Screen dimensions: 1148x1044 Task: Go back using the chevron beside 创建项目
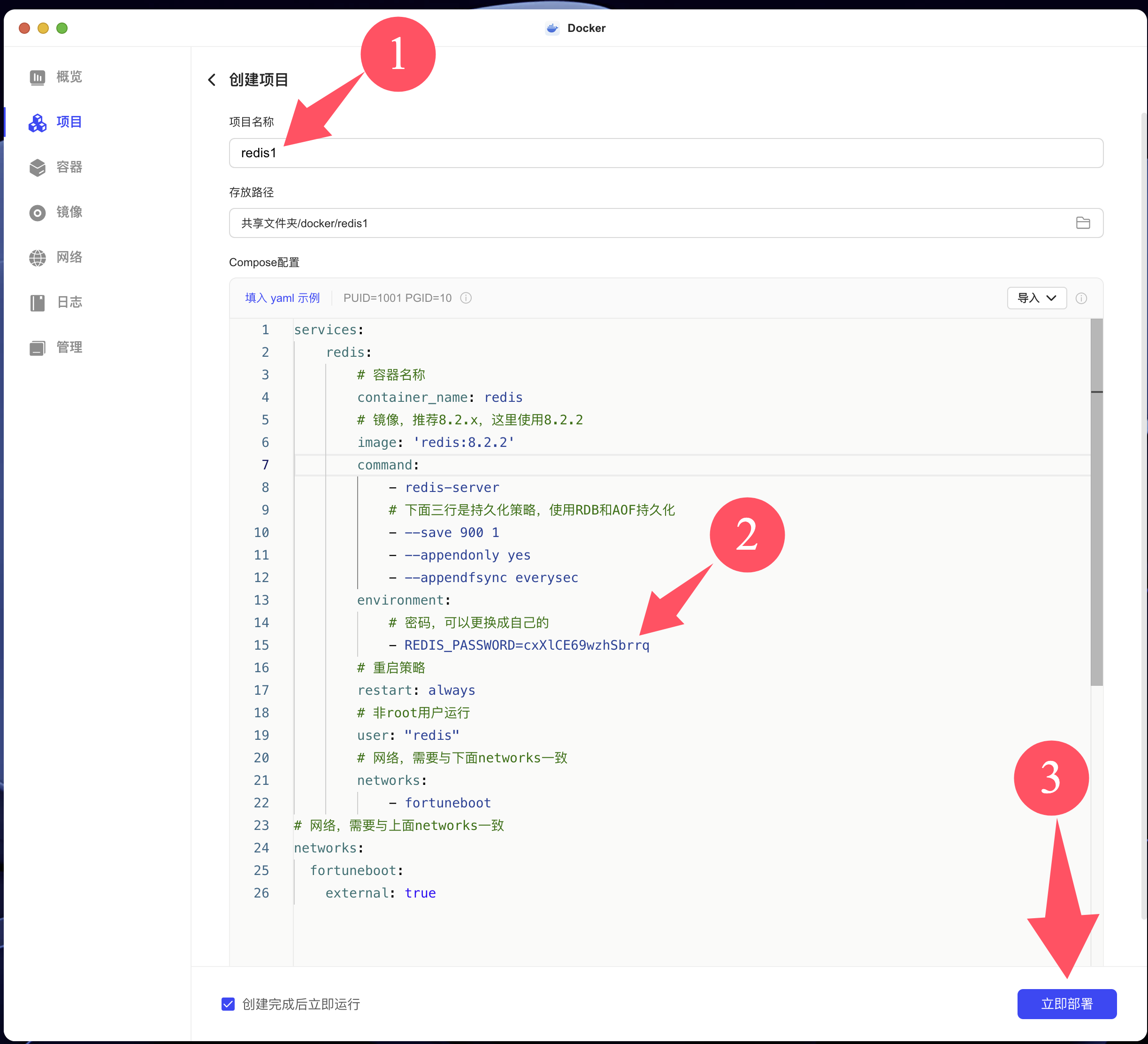tap(212, 80)
